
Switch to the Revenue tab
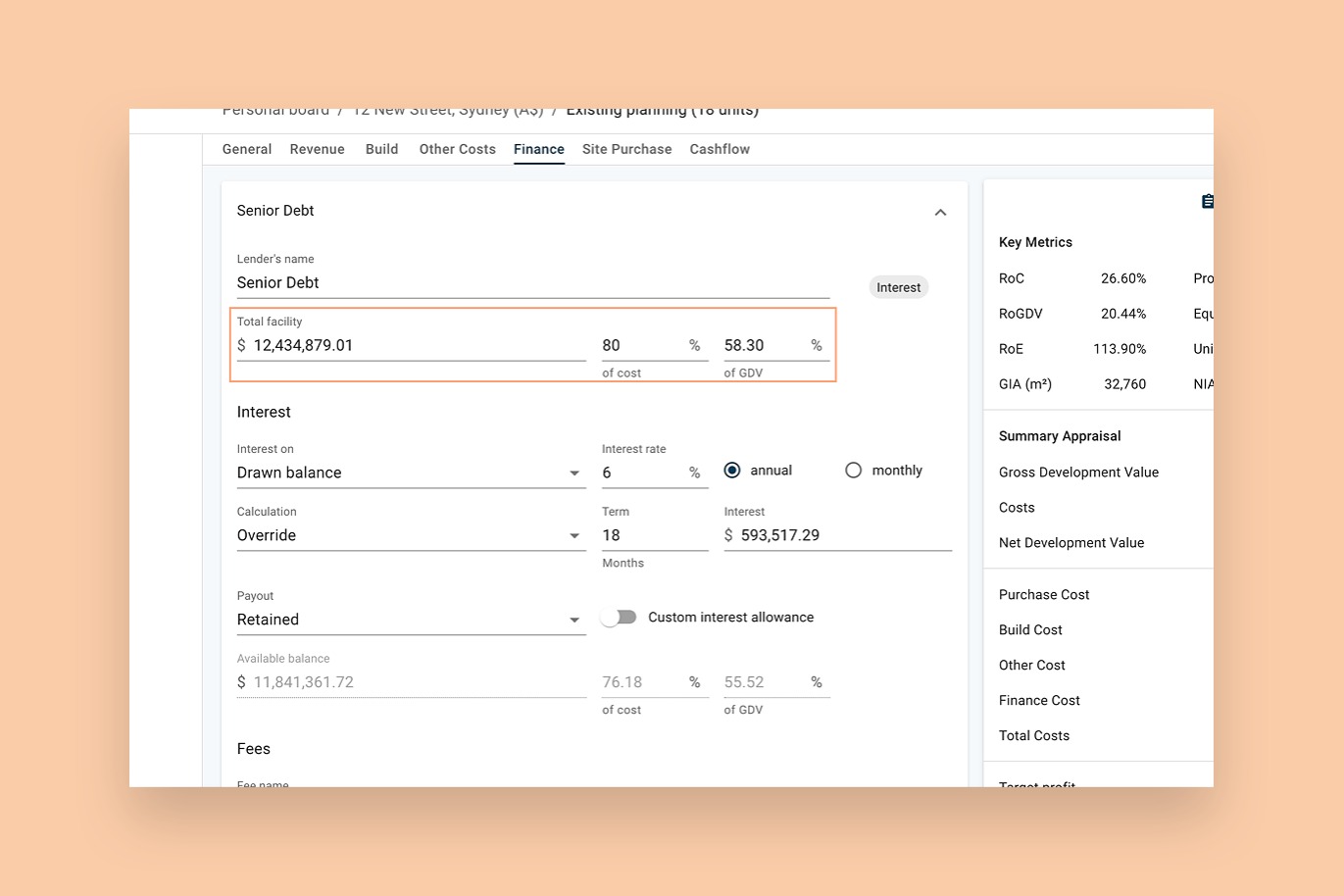(x=317, y=149)
